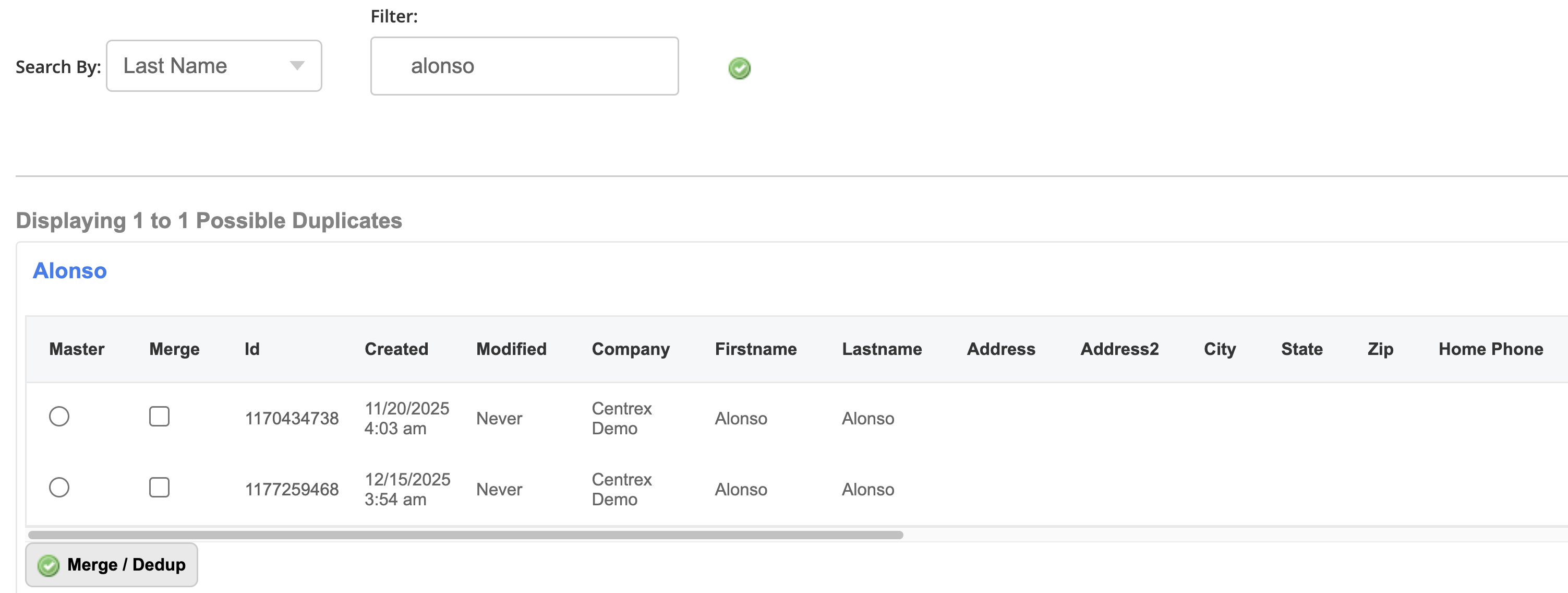Select Master radio for record 1177259468
This screenshot has width=1568, height=593.
click(59, 488)
